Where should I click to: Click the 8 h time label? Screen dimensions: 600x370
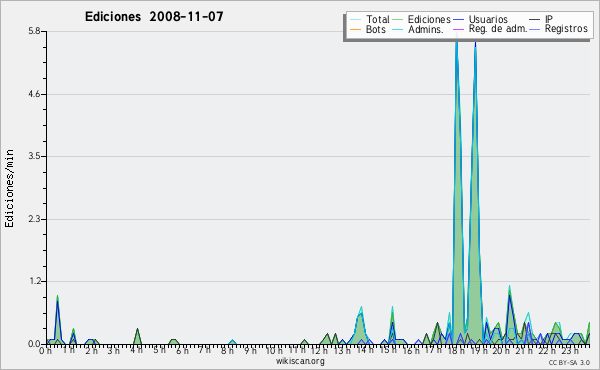tap(227, 351)
